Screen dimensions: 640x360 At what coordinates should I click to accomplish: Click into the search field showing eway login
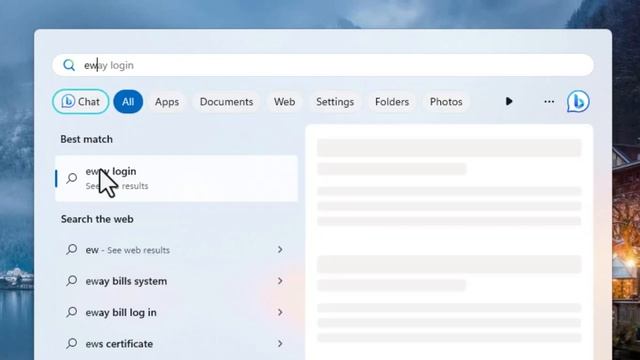click(x=323, y=65)
